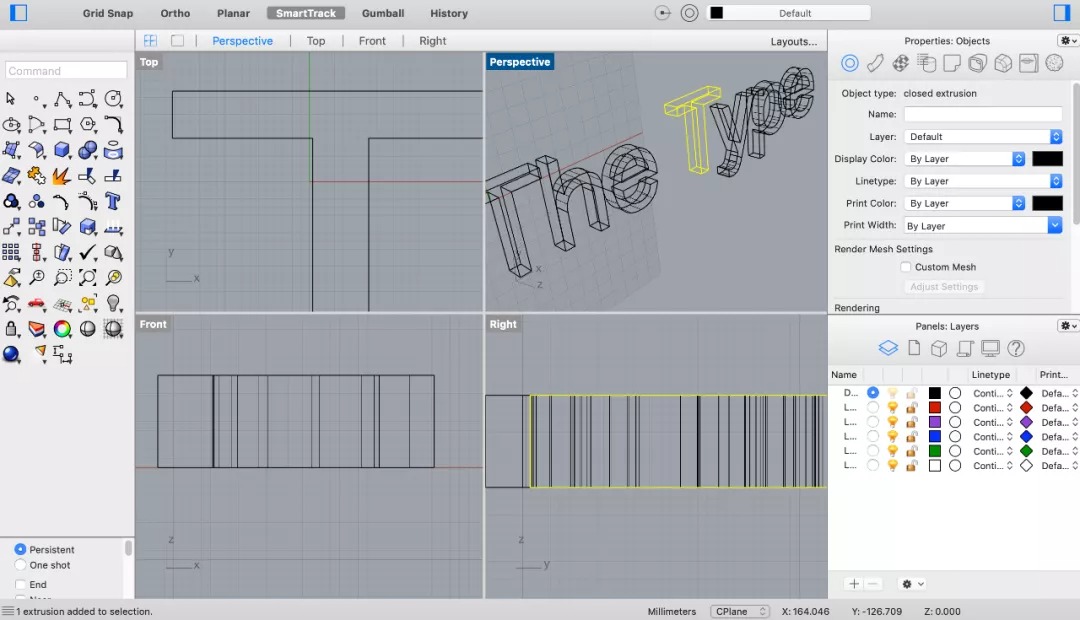
Task: Click the Boolean union spheres icon
Action: 87,150
